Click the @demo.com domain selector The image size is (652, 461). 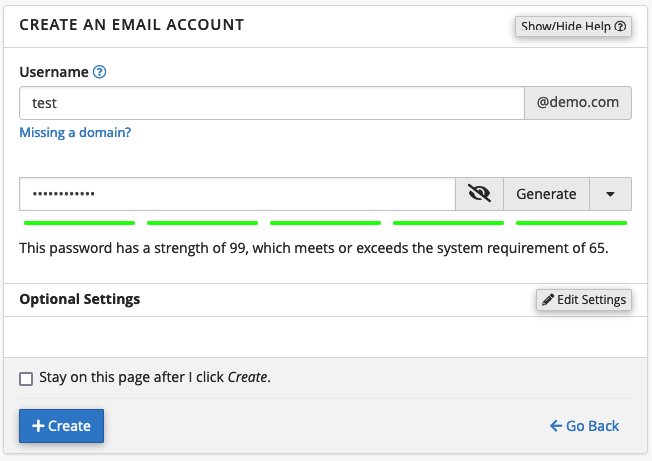pyautogui.click(x=577, y=103)
